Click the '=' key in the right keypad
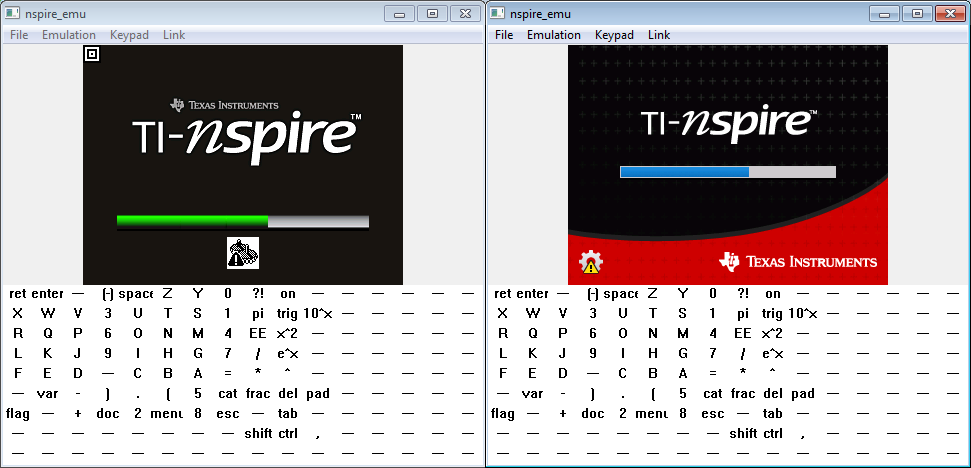Image resolution: width=971 pixels, height=468 pixels. coord(713,374)
